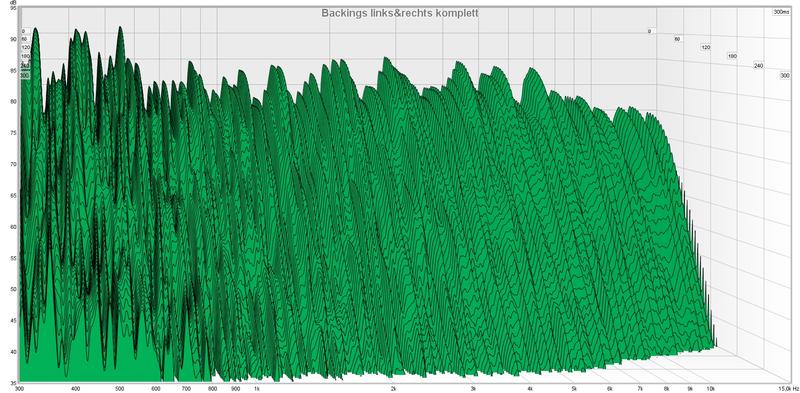The width and height of the screenshot is (800, 393).
Task: Click the 8k tick on the frequency axis
Action: (x=666, y=389)
